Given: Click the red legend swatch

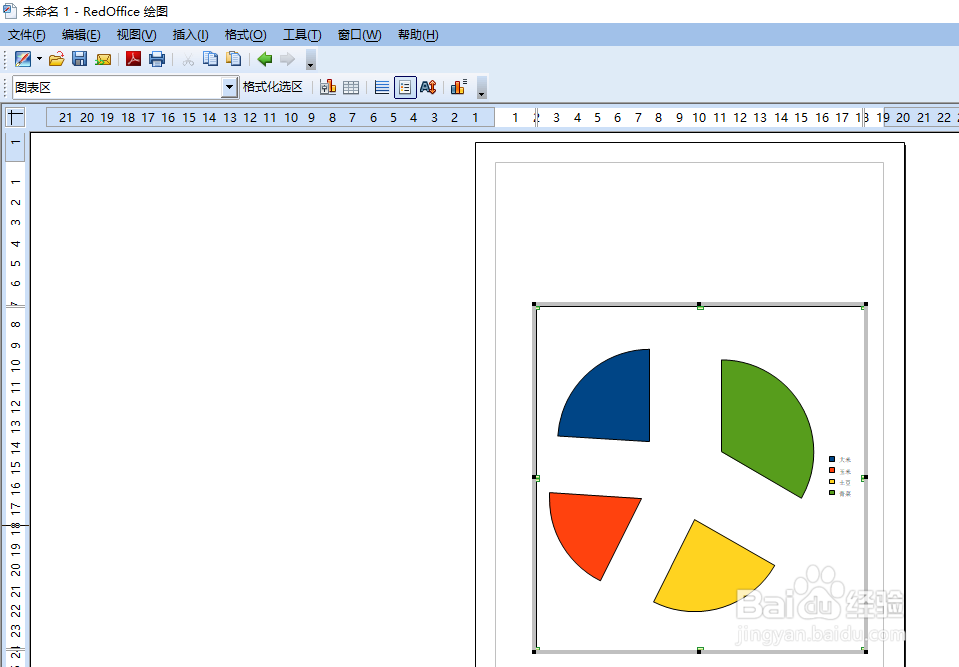Looking at the screenshot, I should (x=832, y=470).
